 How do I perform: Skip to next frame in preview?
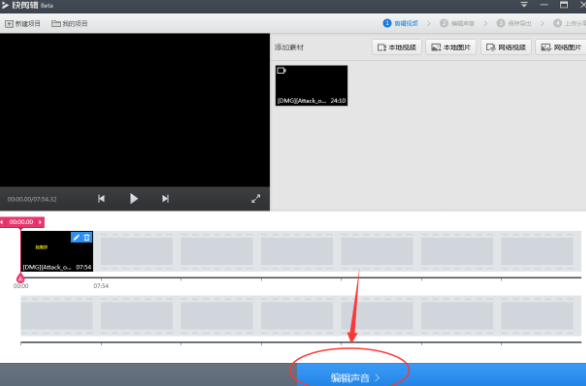pyautogui.click(x=165, y=198)
